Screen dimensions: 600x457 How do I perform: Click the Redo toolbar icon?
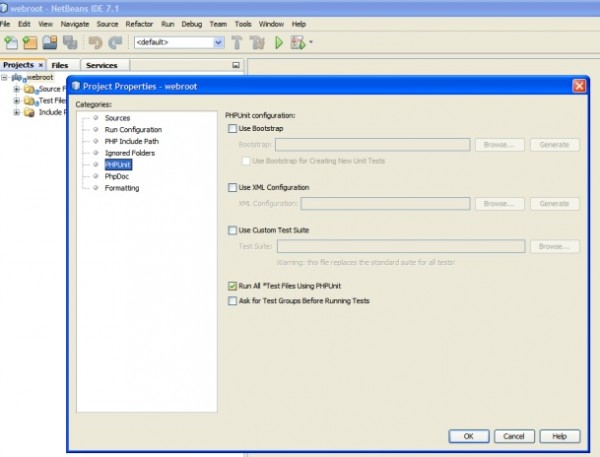115,42
